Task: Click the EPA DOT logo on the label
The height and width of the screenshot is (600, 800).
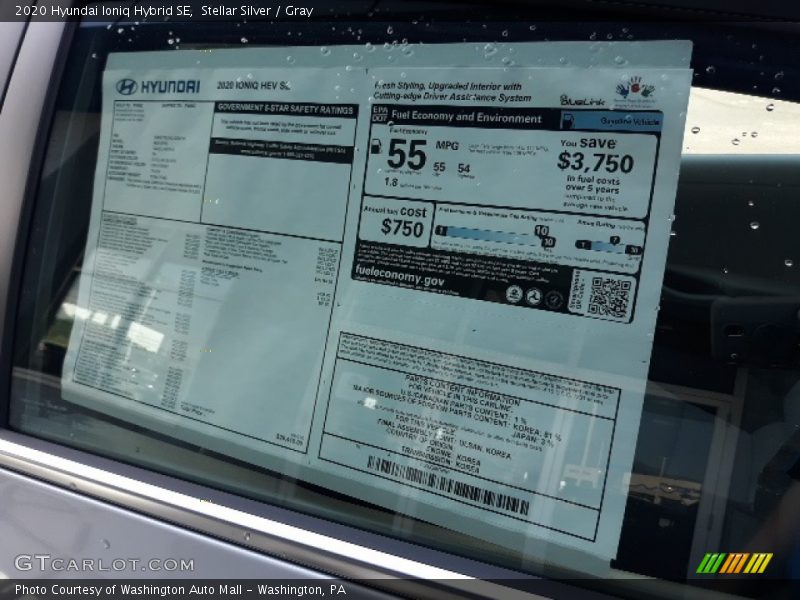Action: coord(379,116)
